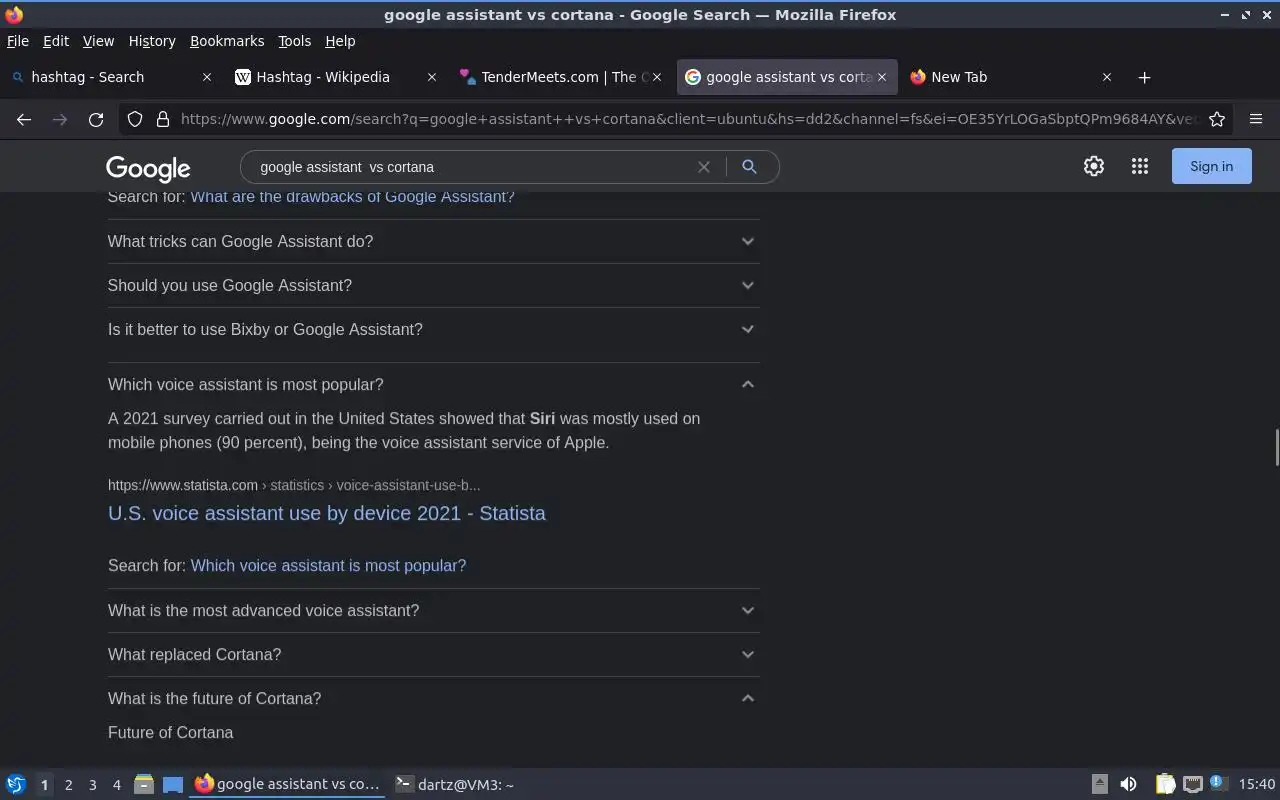This screenshot has height=800, width=1280.
Task: Show desktop from blue taskbar icon
Action: 173,784
